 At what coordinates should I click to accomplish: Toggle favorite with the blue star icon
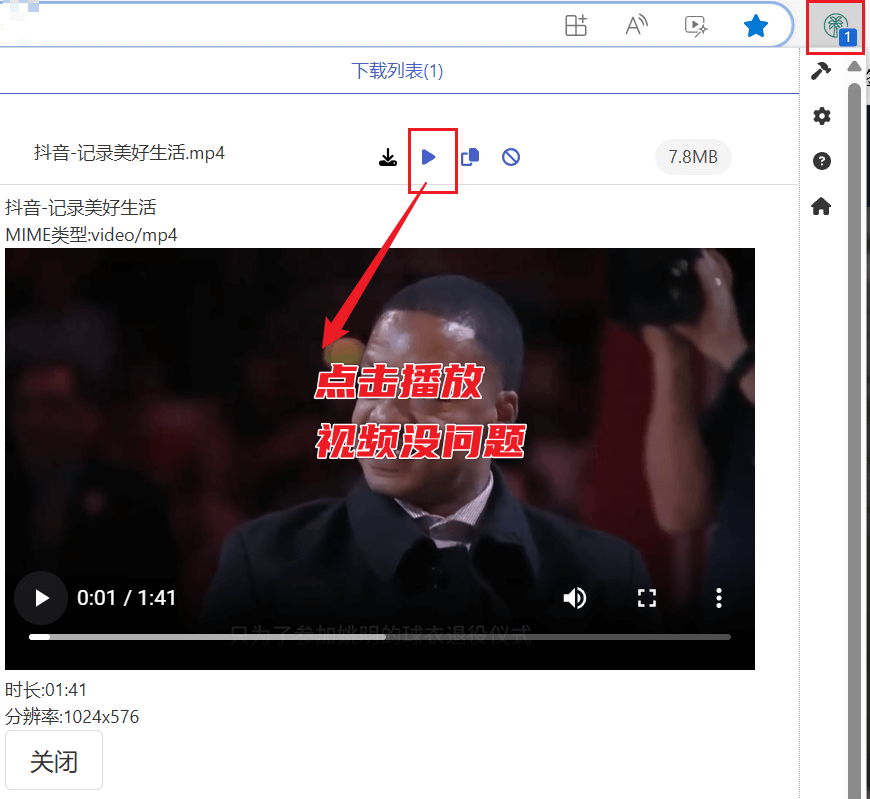755,26
